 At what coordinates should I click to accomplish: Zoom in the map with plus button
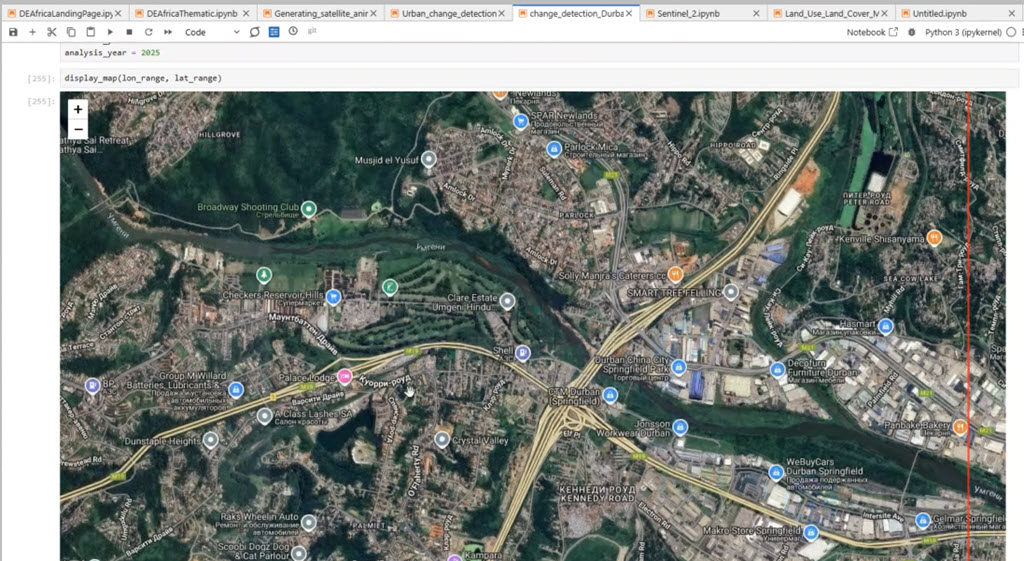[78, 109]
